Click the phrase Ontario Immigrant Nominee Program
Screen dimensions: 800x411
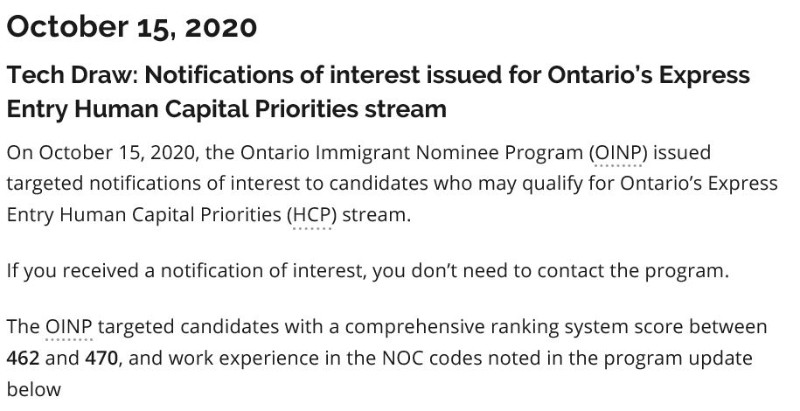411,152
